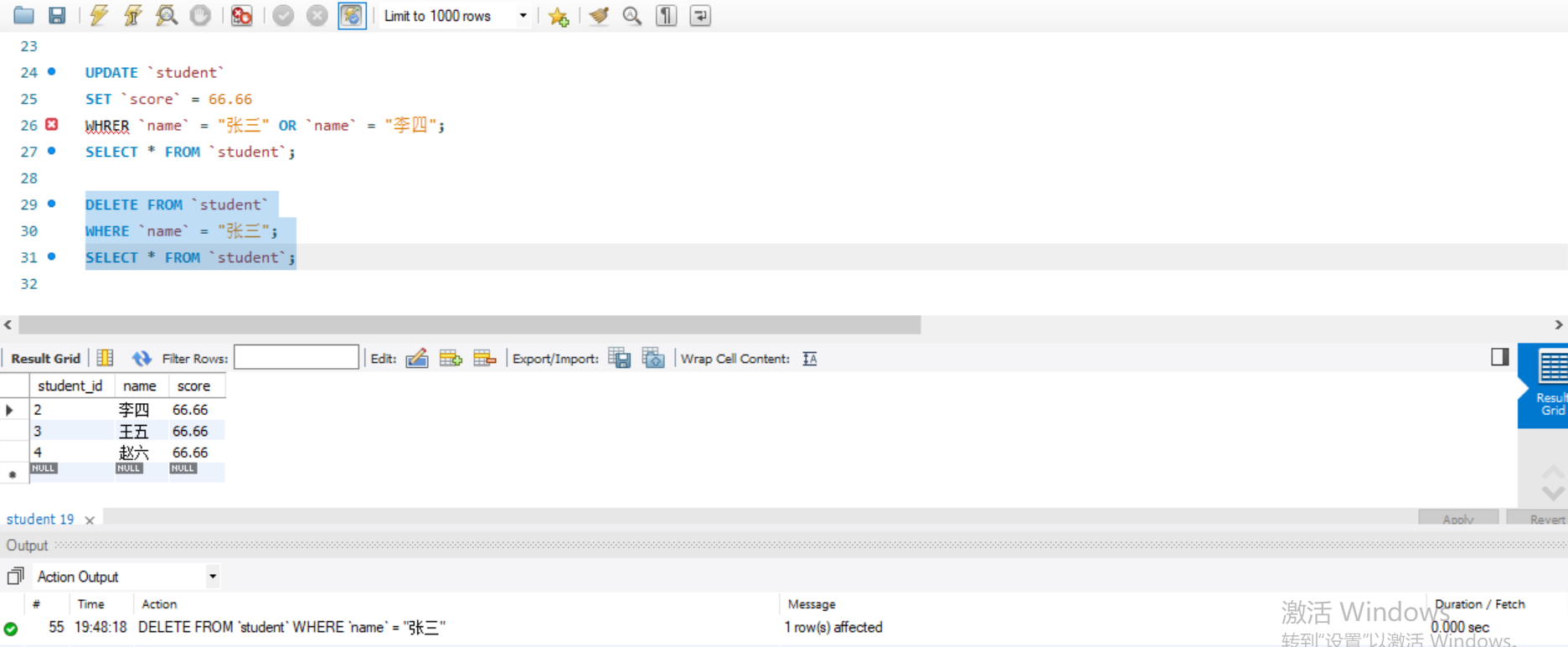Click the right arrow of horizontal scrollbar
This screenshot has width=1568, height=647.
[x=1558, y=325]
